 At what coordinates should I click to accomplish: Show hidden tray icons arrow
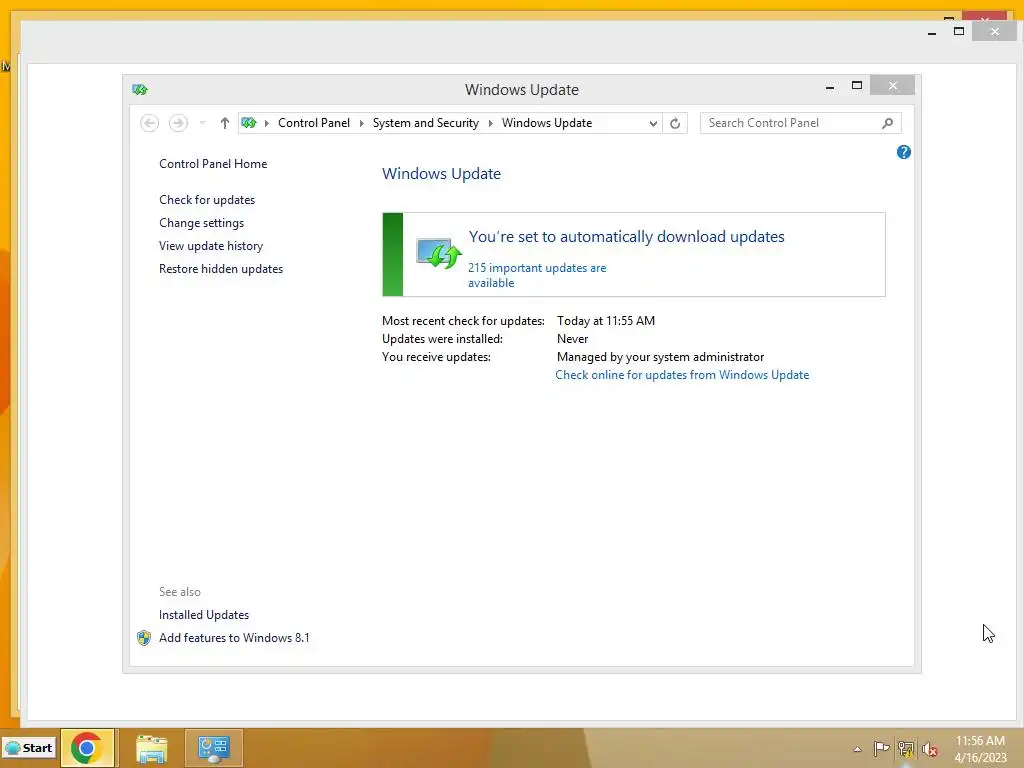click(x=857, y=749)
